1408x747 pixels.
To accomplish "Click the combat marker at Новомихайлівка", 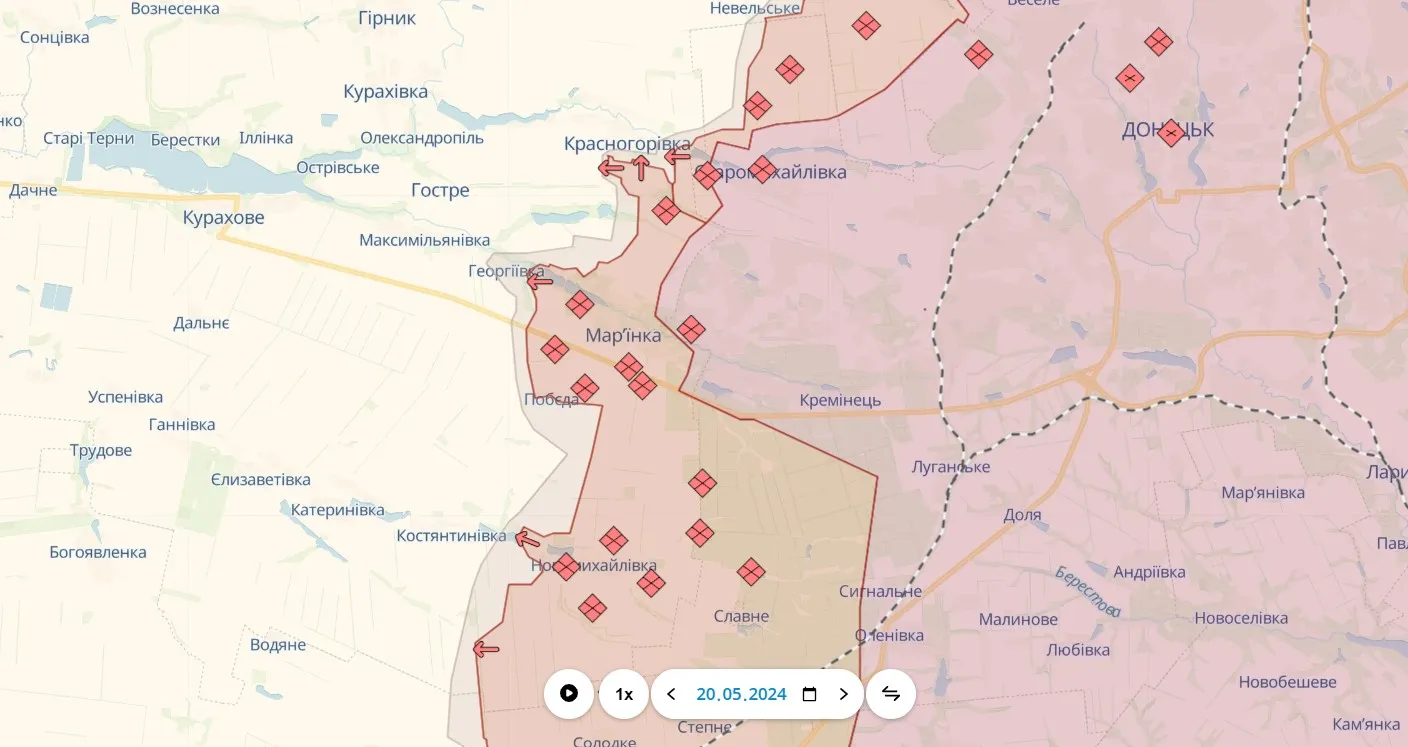I will point(566,566).
